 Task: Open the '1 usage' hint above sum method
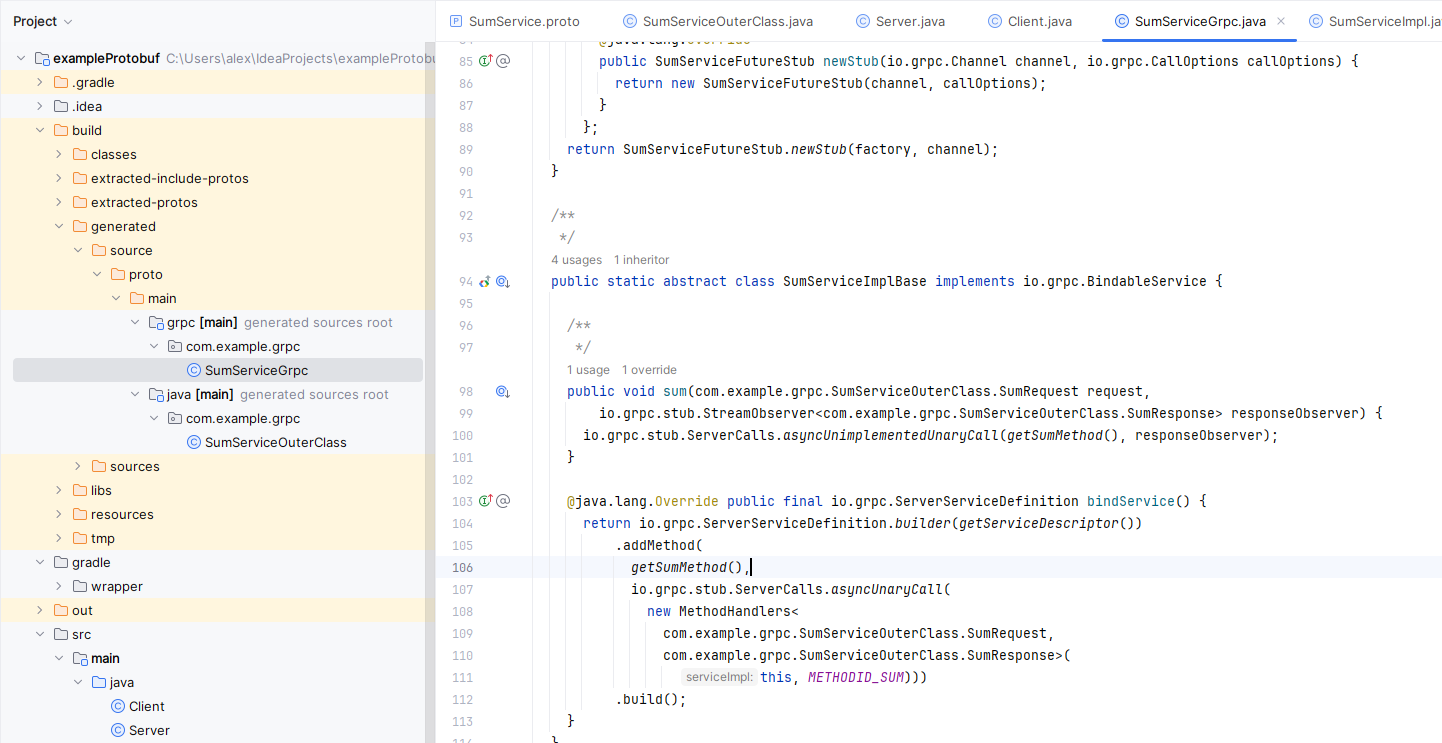coord(589,370)
